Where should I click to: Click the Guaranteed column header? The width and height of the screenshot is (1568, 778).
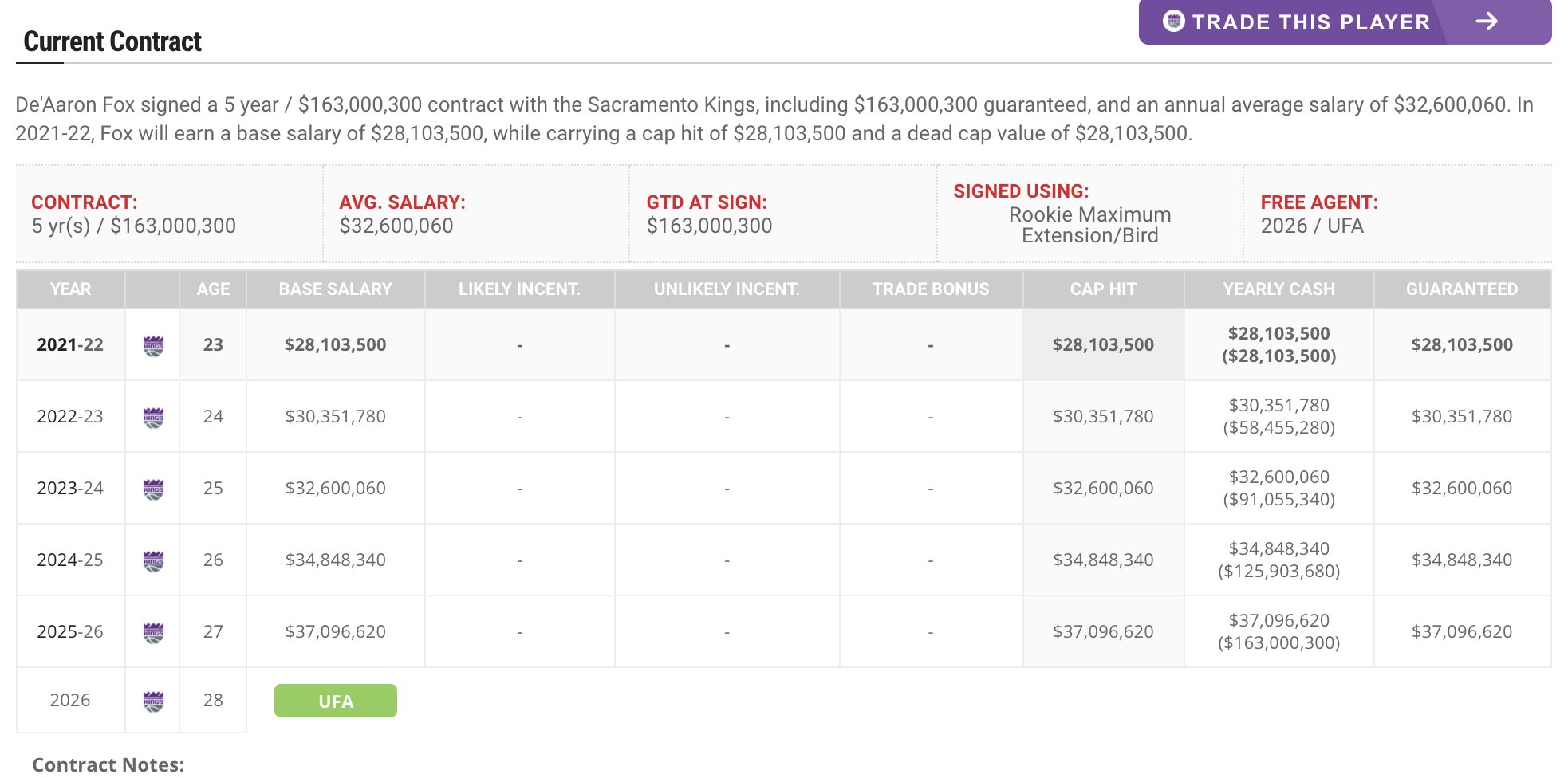point(1461,289)
